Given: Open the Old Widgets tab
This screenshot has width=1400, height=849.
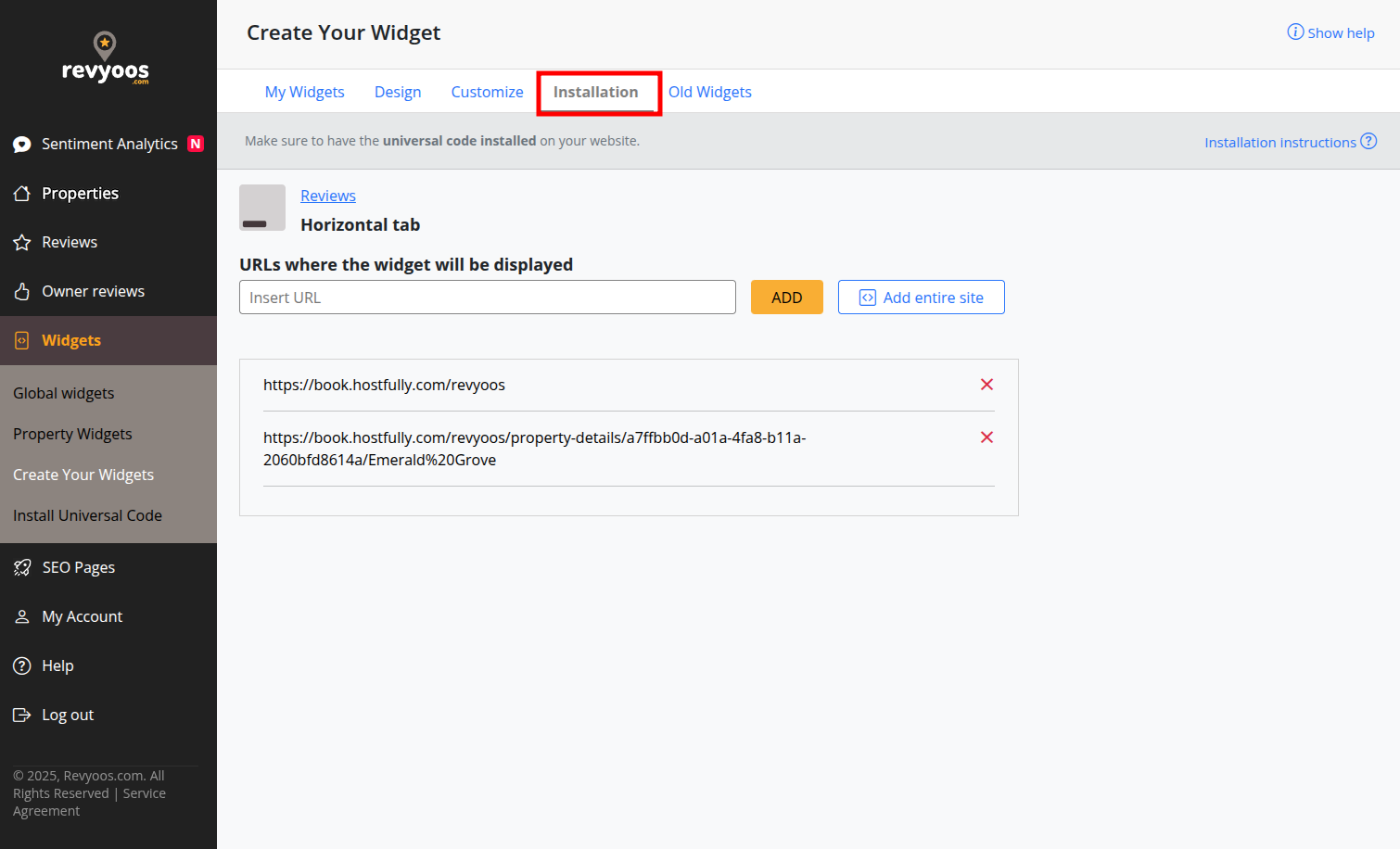Looking at the screenshot, I should 710,92.
